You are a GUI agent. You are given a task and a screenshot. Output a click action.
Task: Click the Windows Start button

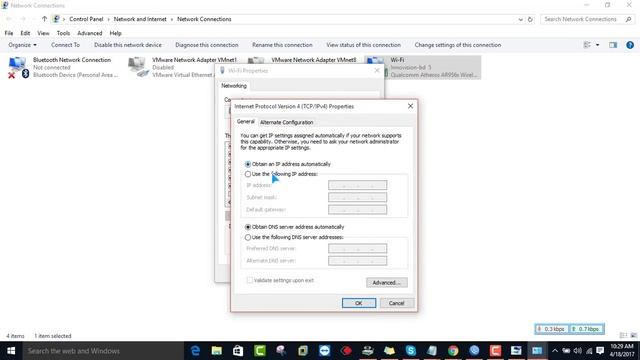[x=11, y=351]
